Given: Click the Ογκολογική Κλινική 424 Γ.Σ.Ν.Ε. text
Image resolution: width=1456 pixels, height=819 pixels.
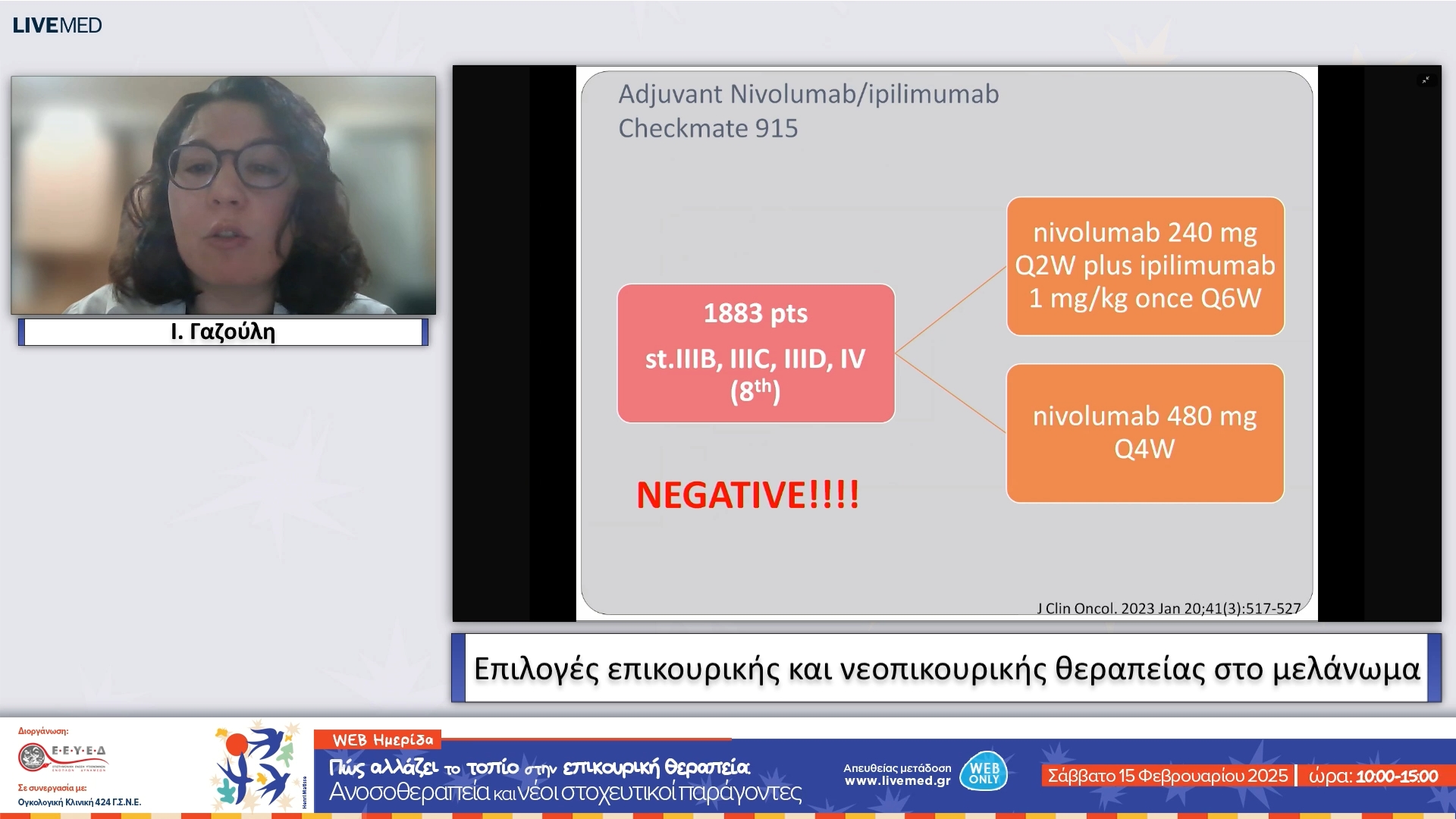Looking at the screenshot, I should [x=80, y=802].
